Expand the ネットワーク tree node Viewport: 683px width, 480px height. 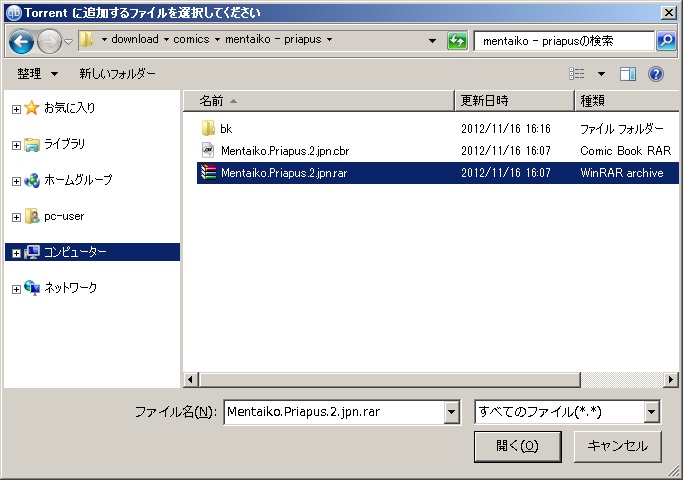(16, 289)
